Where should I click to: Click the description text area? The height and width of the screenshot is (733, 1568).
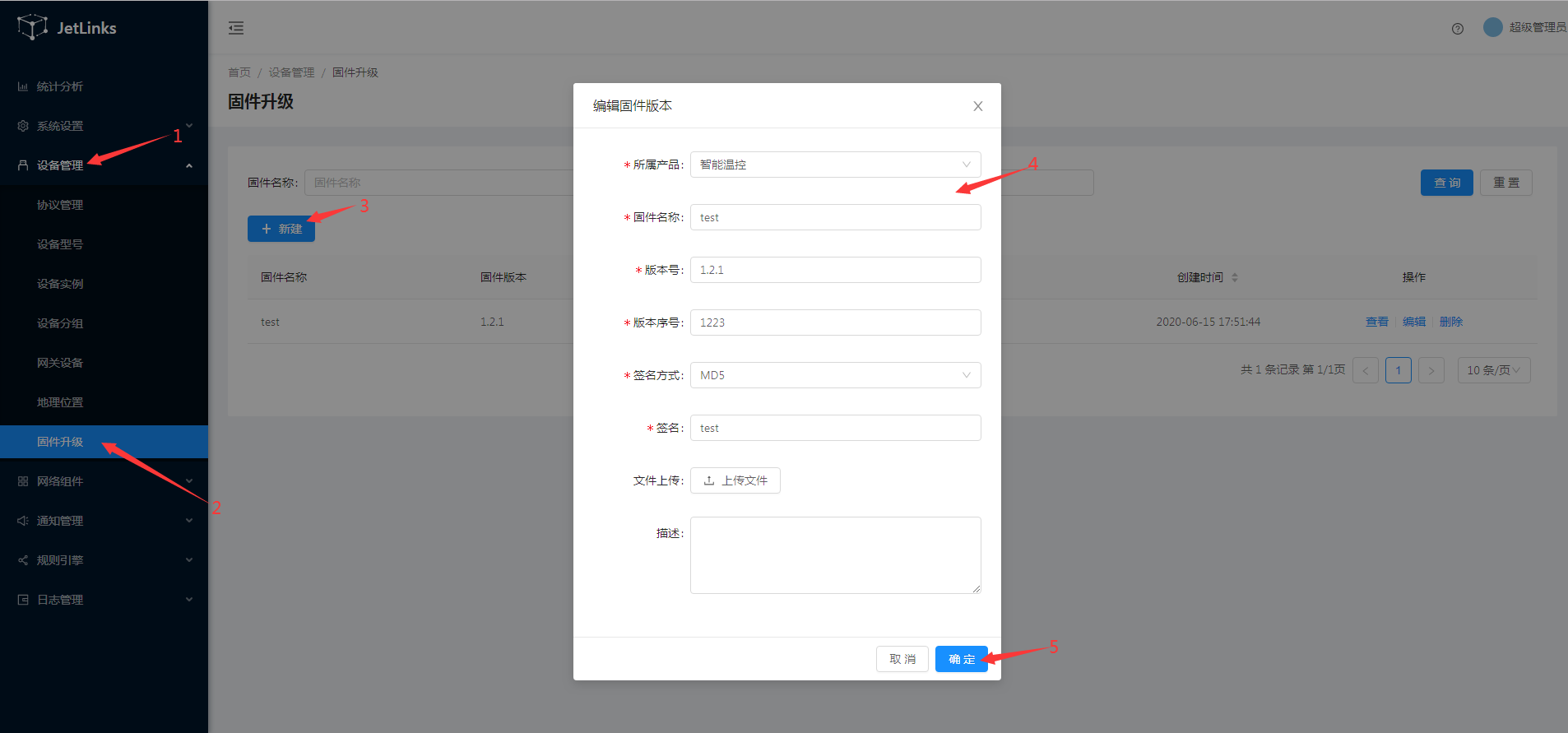[835, 554]
